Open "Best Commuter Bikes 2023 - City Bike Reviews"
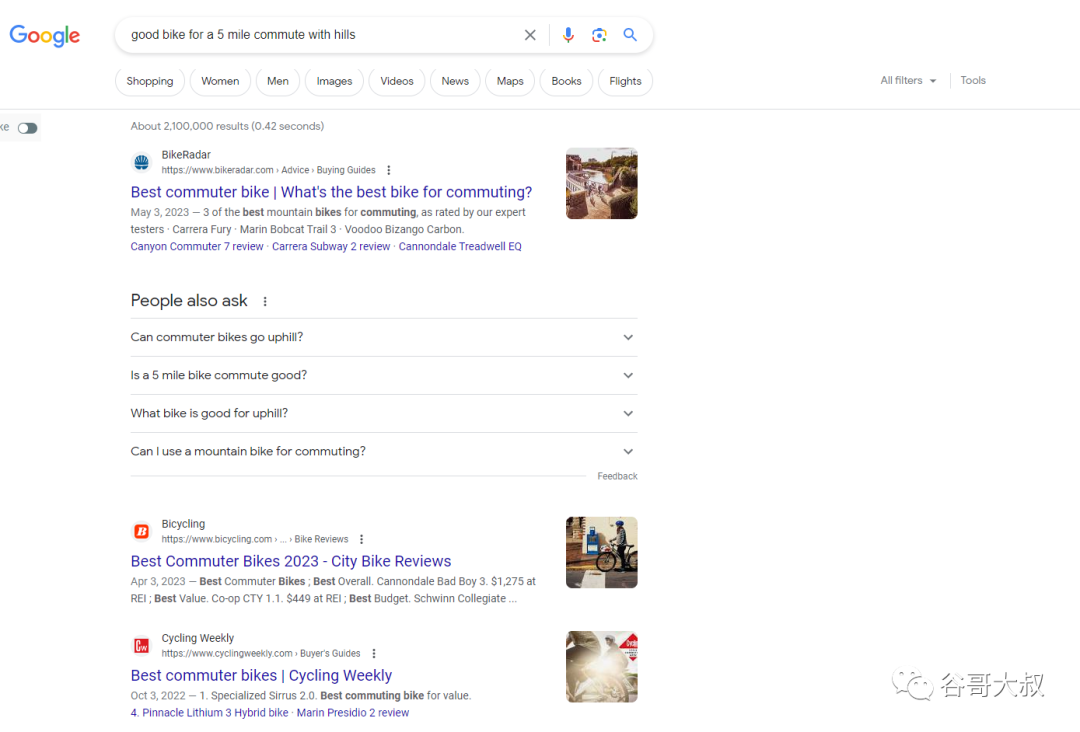Screen dimensions: 1080x732 coord(291,561)
